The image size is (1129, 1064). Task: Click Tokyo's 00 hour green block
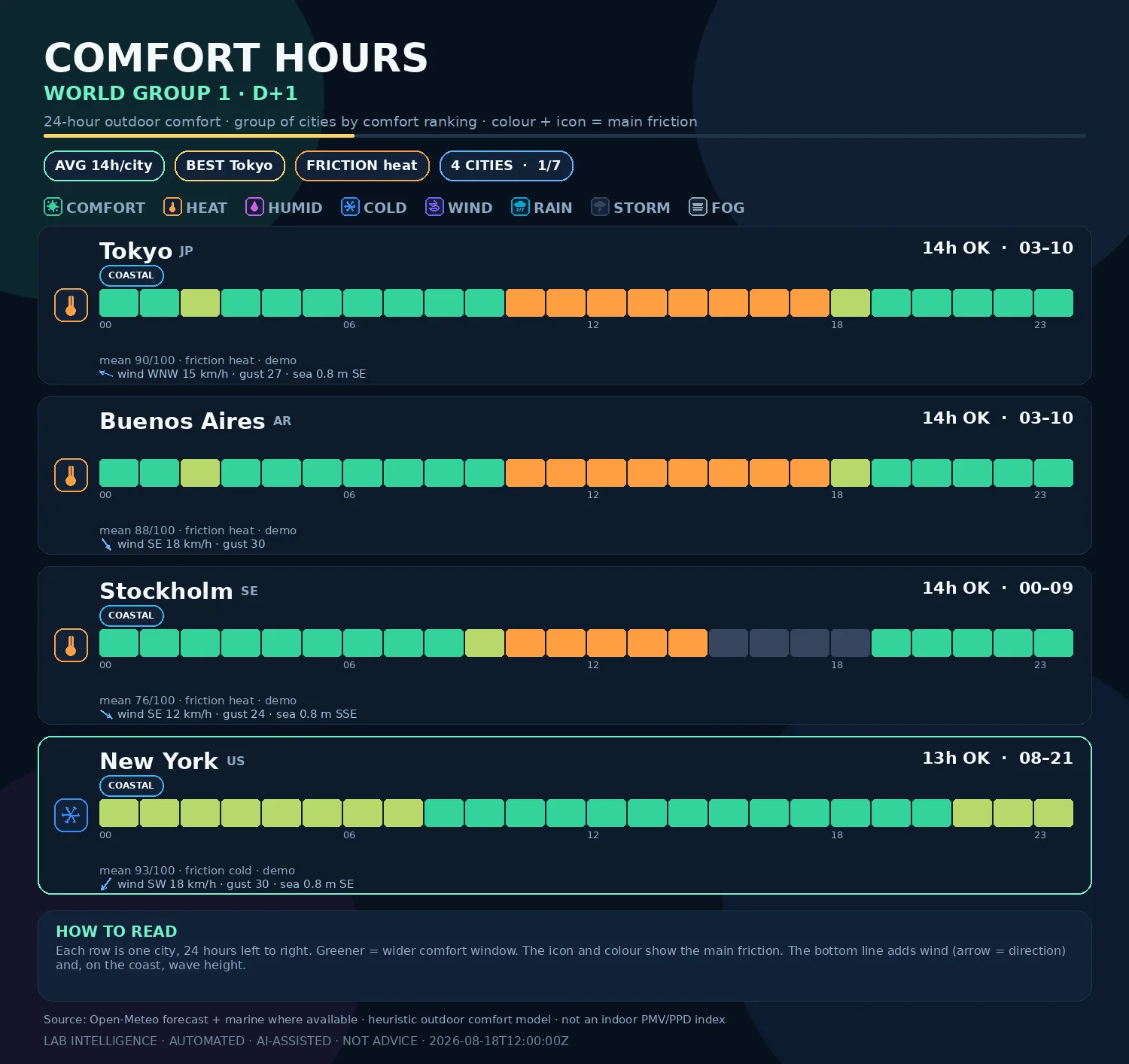(x=119, y=302)
